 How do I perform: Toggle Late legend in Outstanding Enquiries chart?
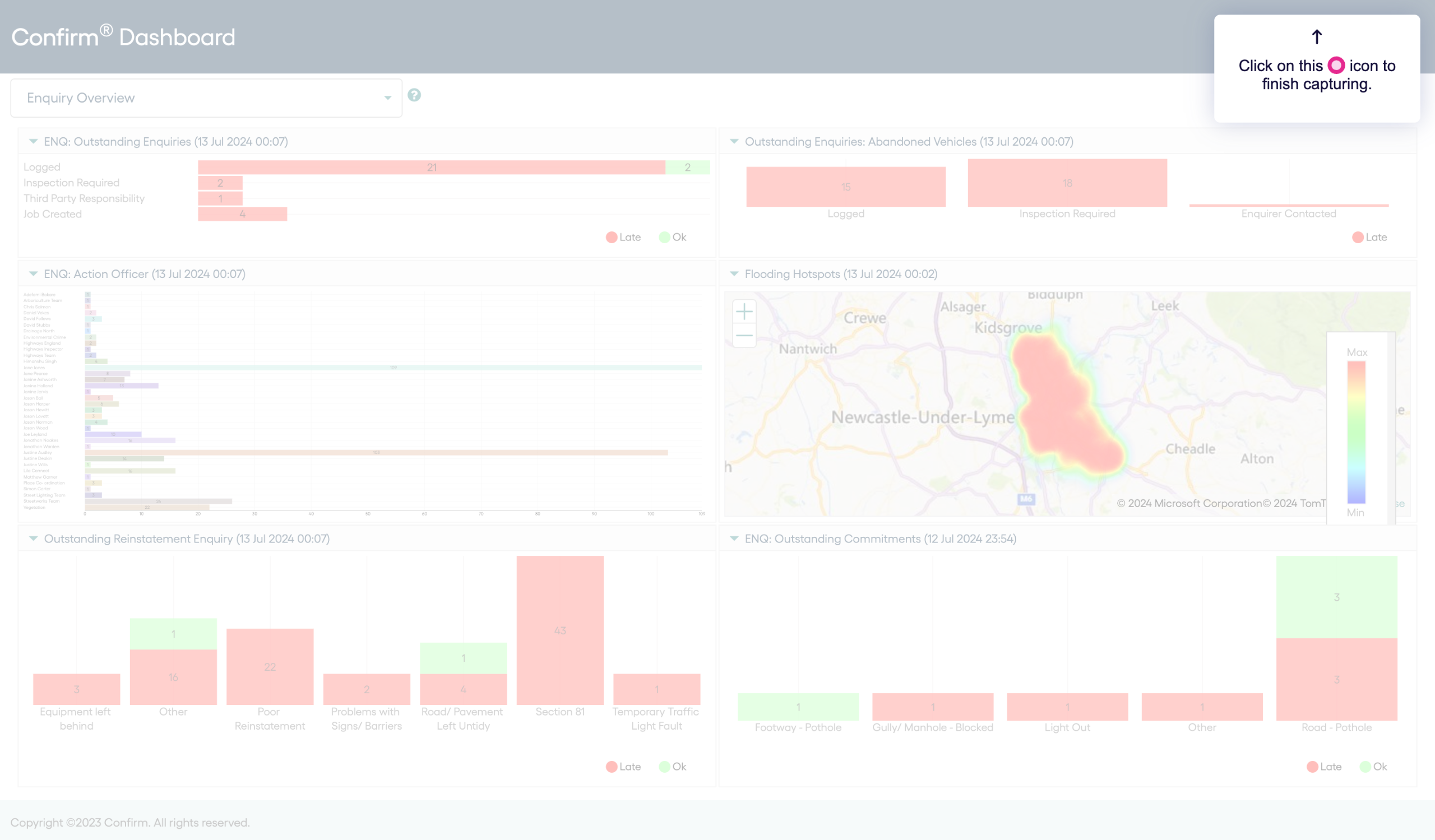pos(623,237)
